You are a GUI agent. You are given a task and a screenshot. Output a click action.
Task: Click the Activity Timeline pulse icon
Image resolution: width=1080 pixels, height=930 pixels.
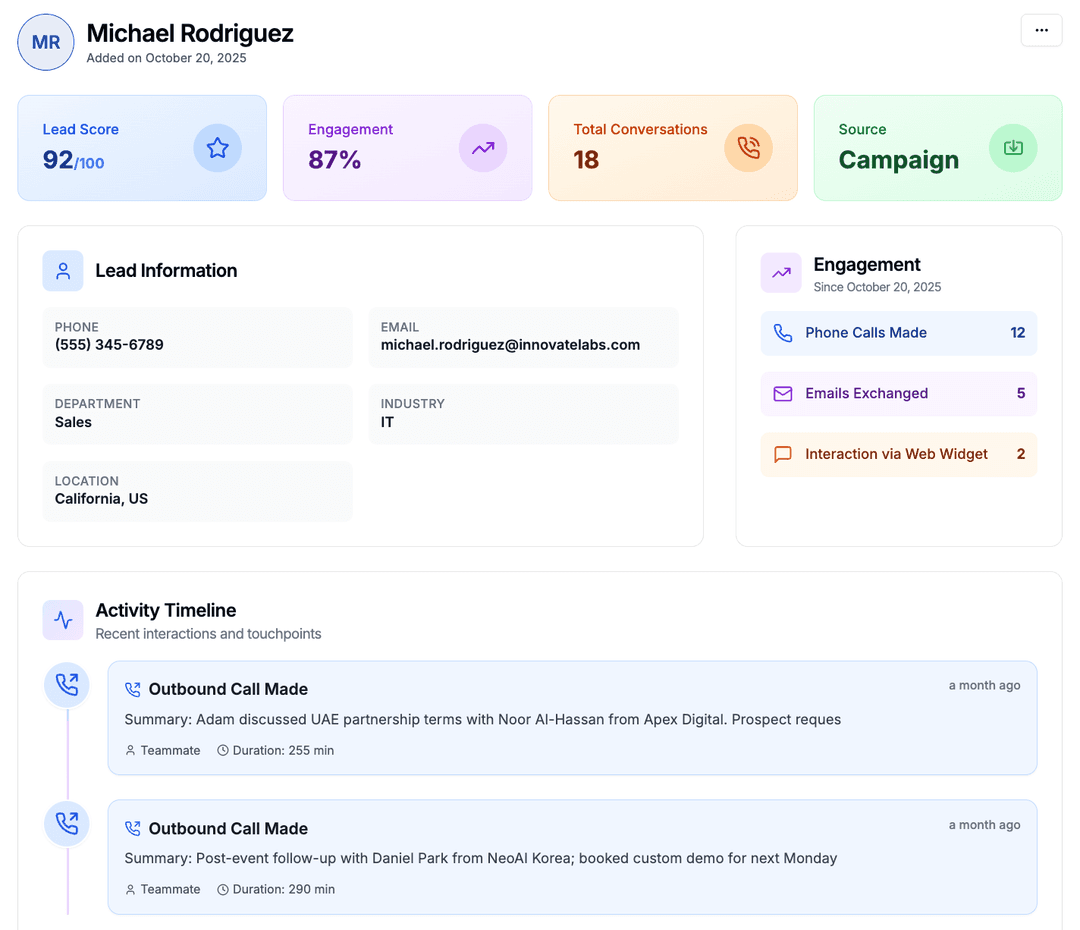pyautogui.click(x=63, y=620)
